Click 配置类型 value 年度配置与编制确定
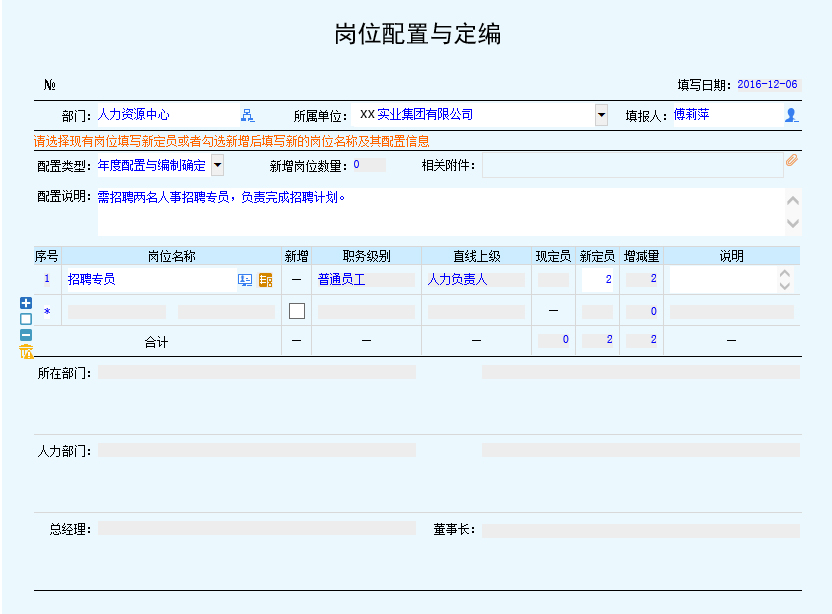This screenshot has width=832, height=614. [x=154, y=165]
